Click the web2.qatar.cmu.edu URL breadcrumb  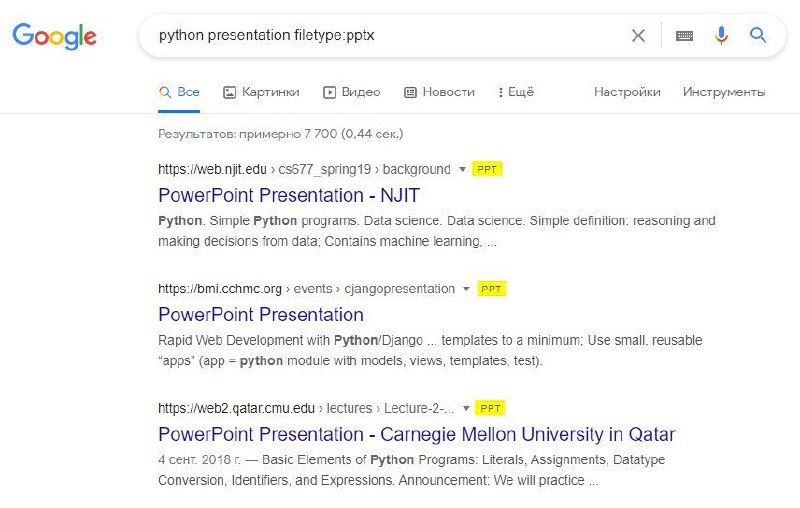[306, 408]
